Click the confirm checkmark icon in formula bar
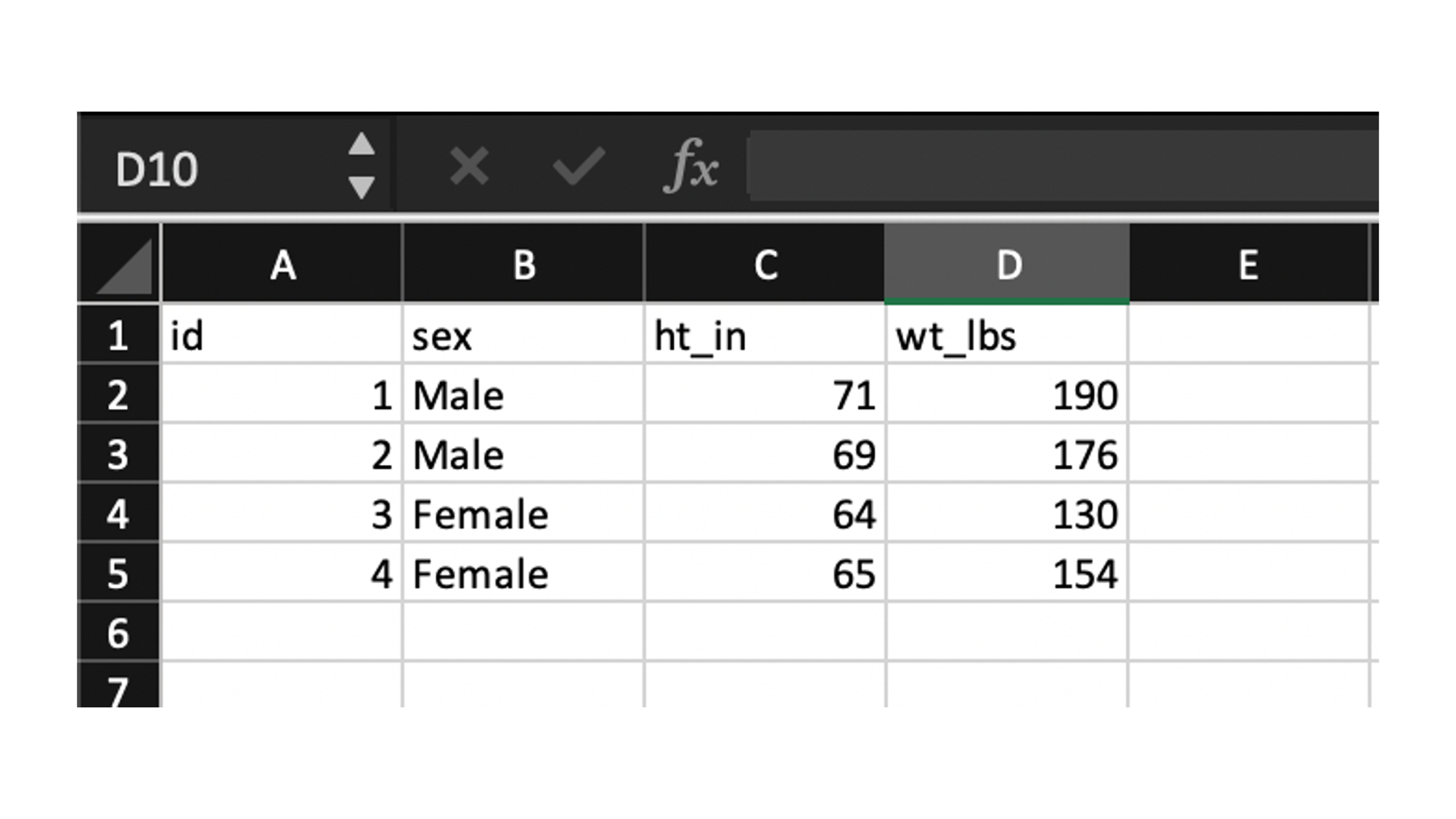The height and width of the screenshot is (819, 1456). click(578, 167)
